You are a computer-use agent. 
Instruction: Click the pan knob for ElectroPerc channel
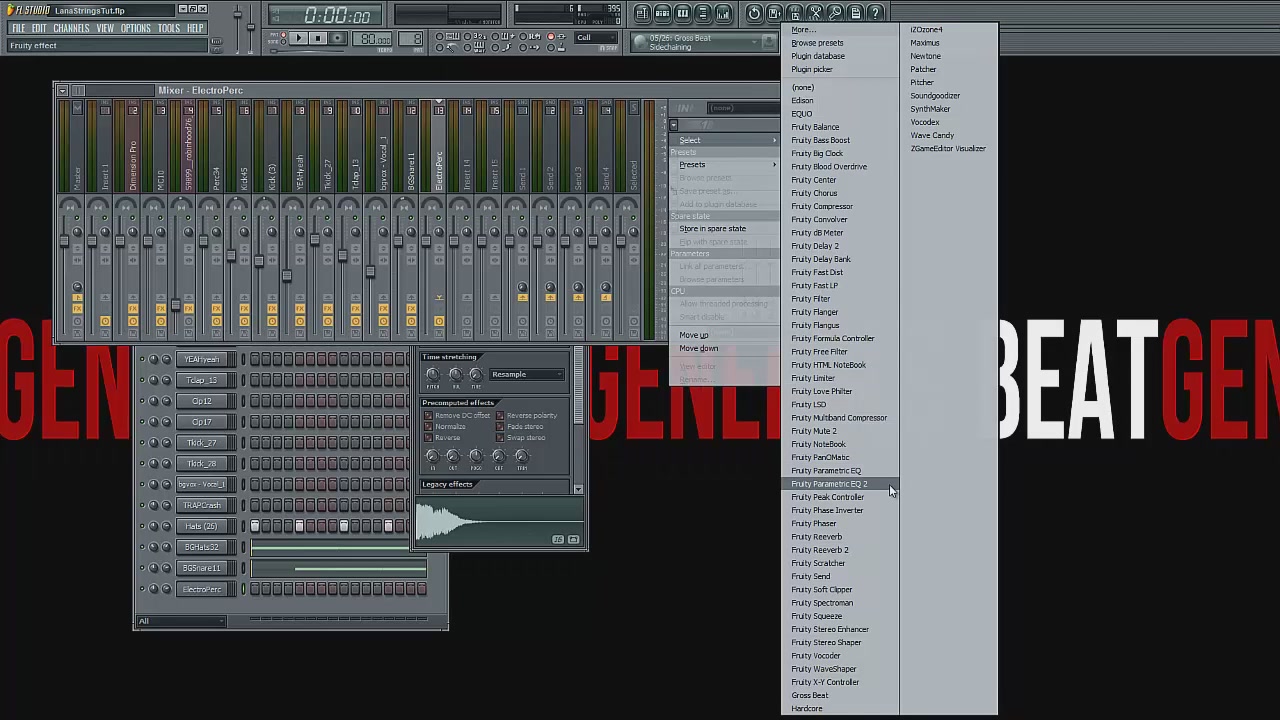(x=154, y=589)
